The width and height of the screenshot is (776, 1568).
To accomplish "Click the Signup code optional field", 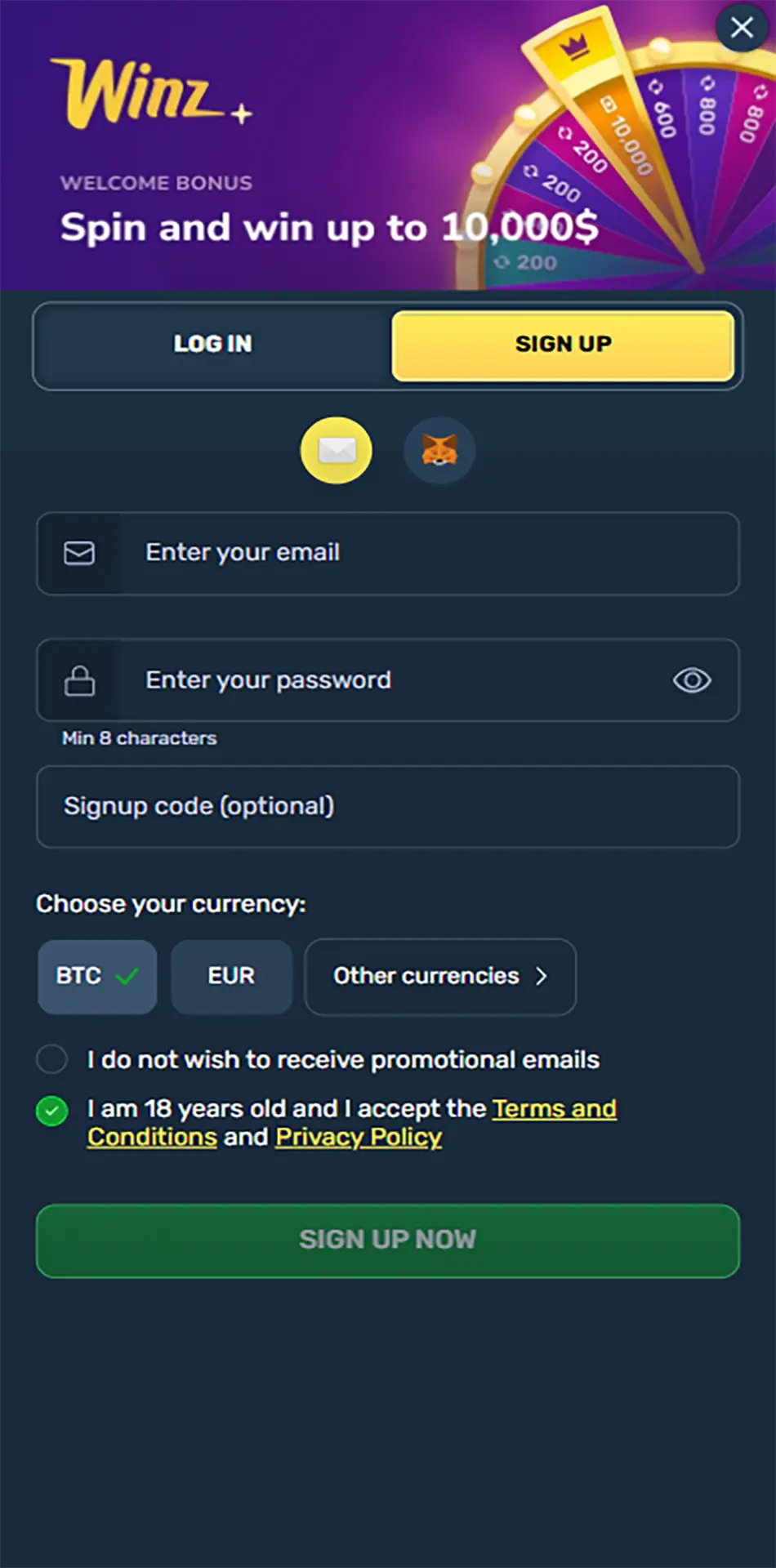I will click(x=388, y=807).
